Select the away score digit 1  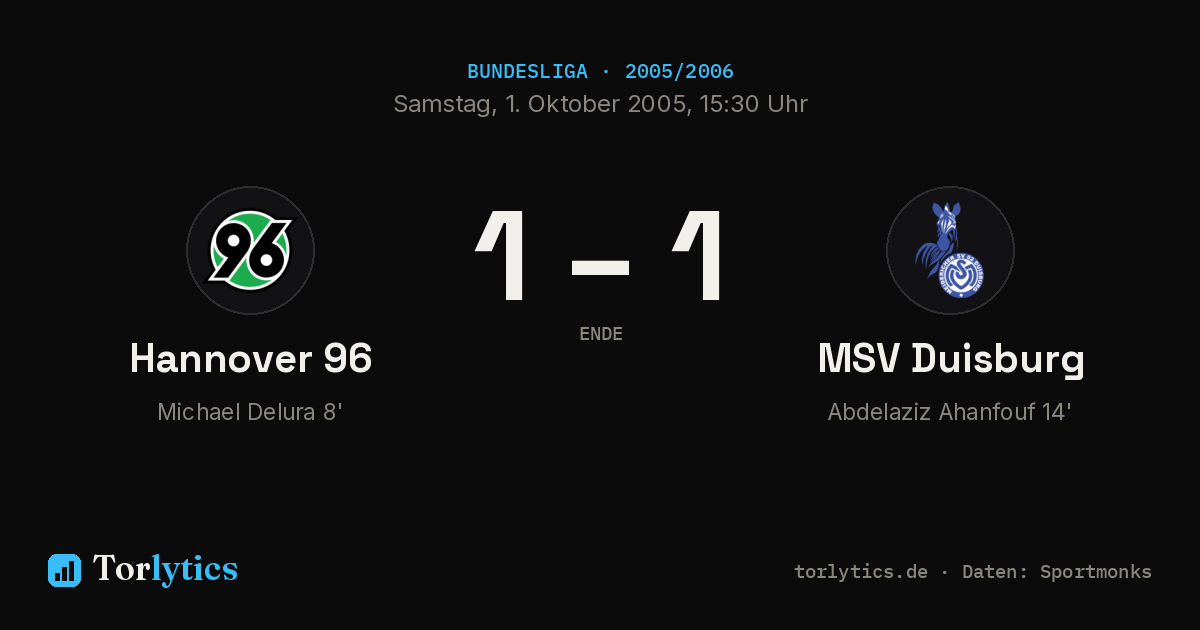[x=698, y=256]
